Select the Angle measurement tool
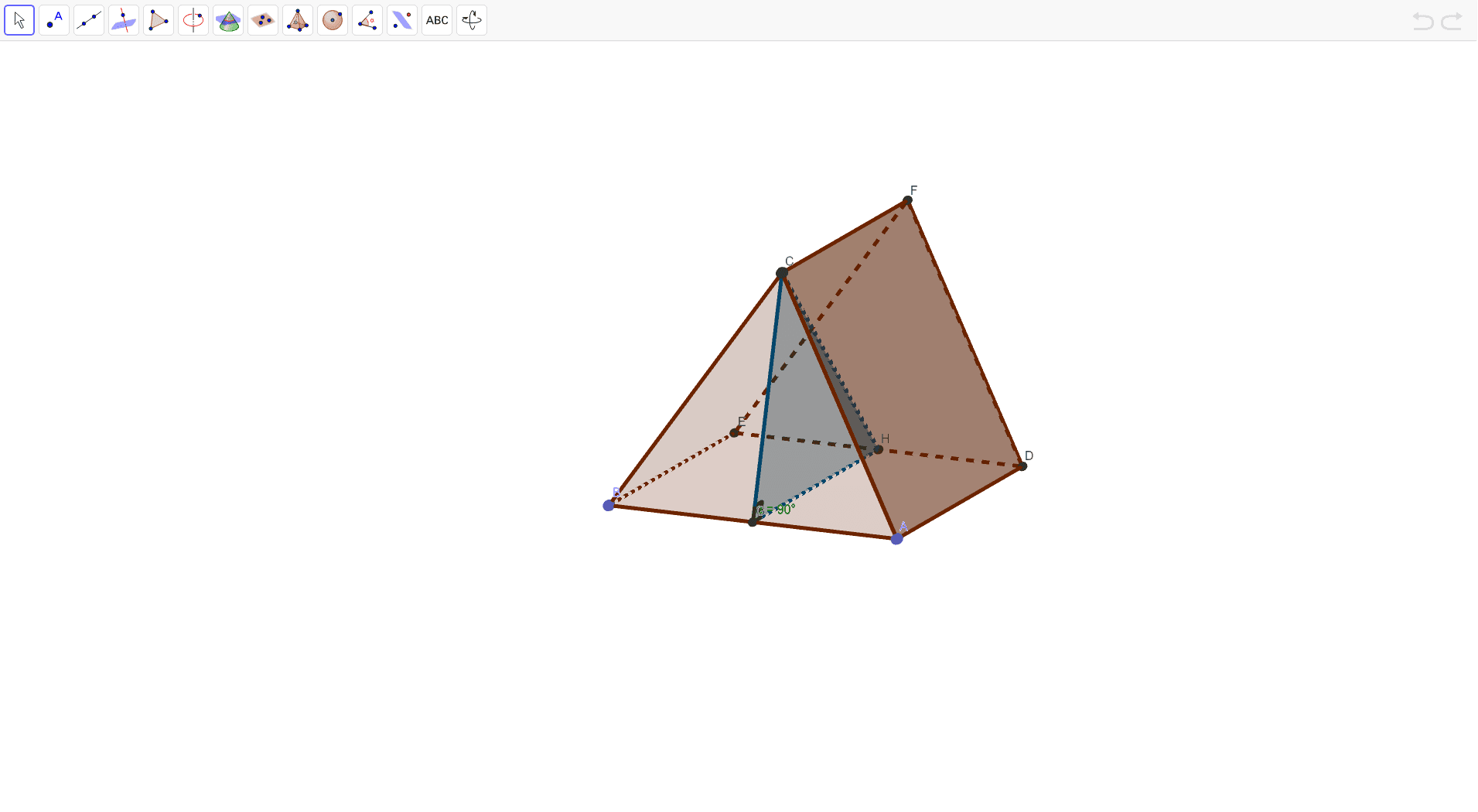Screen dimensions: 1478x812 [x=367, y=20]
